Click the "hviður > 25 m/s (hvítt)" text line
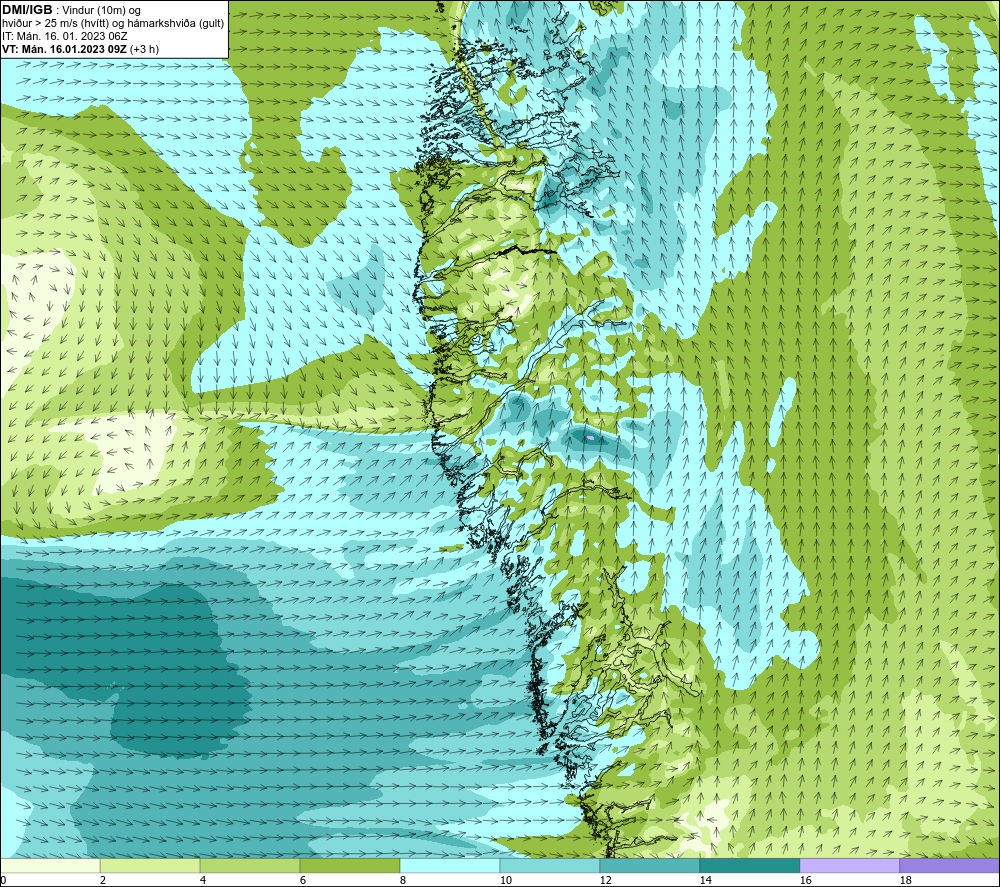This screenshot has height=887, width=1000. pyautogui.click(x=55, y=23)
